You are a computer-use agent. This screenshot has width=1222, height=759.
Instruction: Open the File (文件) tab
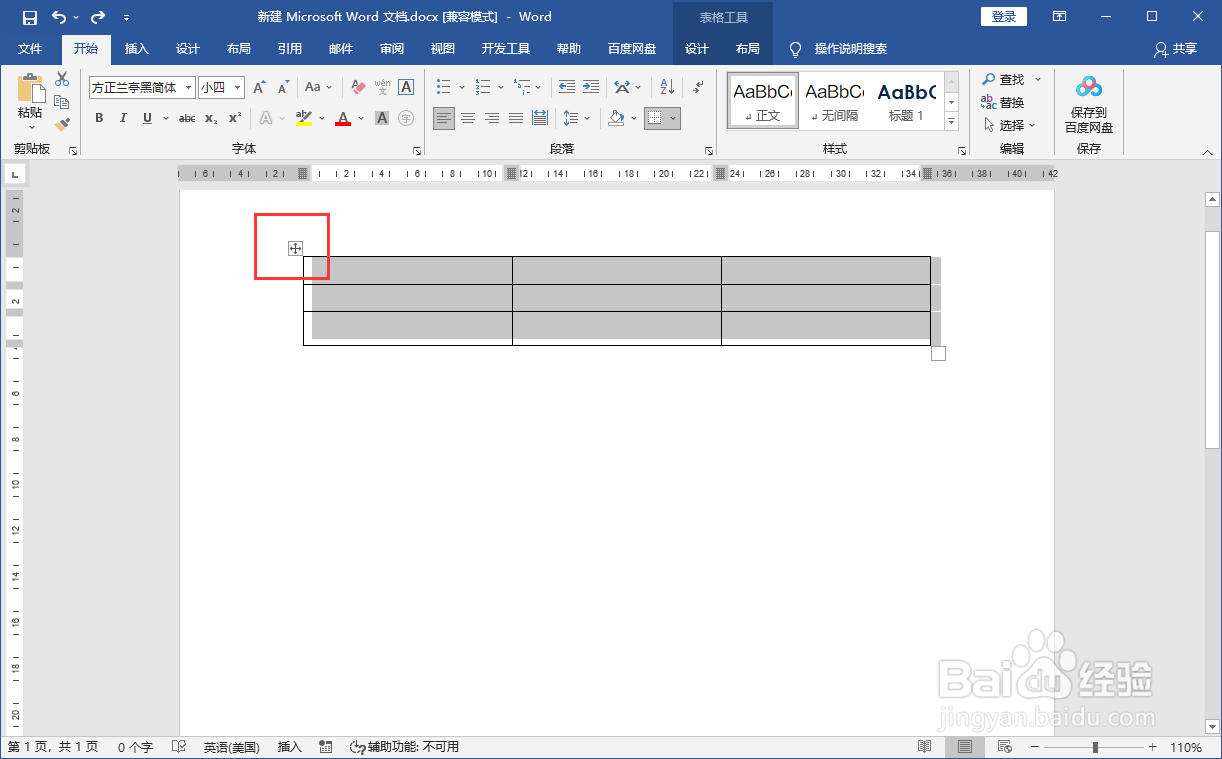pos(30,49)
